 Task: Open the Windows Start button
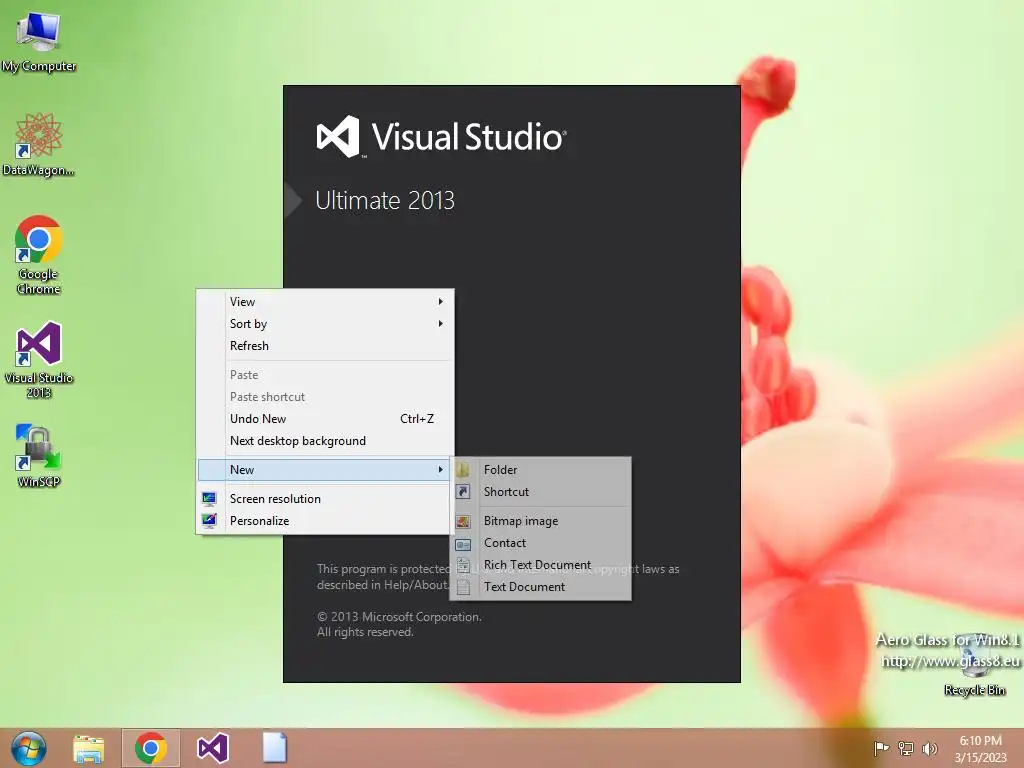pyautogui.click(x=28, y=748)
